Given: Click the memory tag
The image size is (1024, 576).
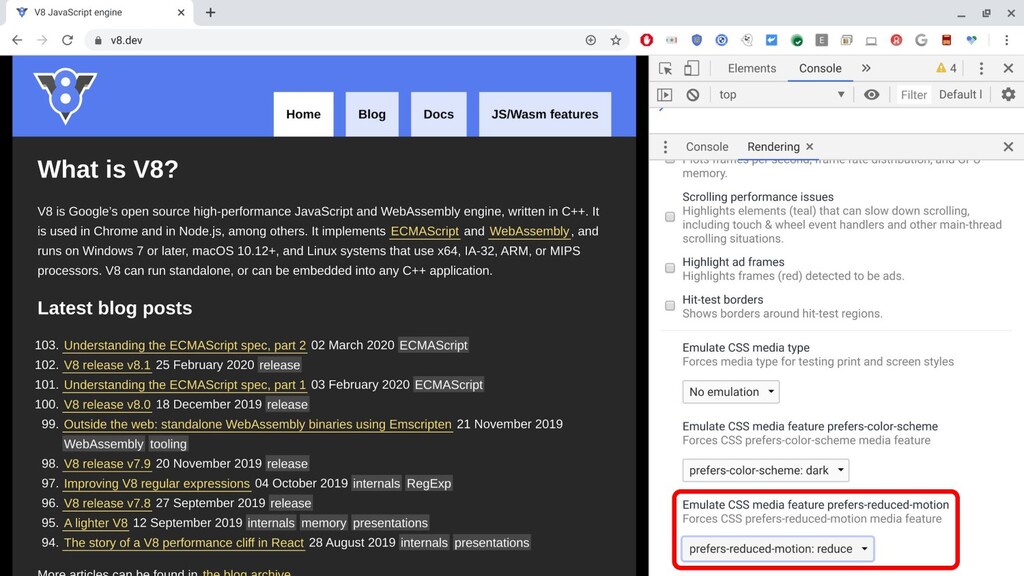Looking at the screenshot, I should tap(323, 523).
